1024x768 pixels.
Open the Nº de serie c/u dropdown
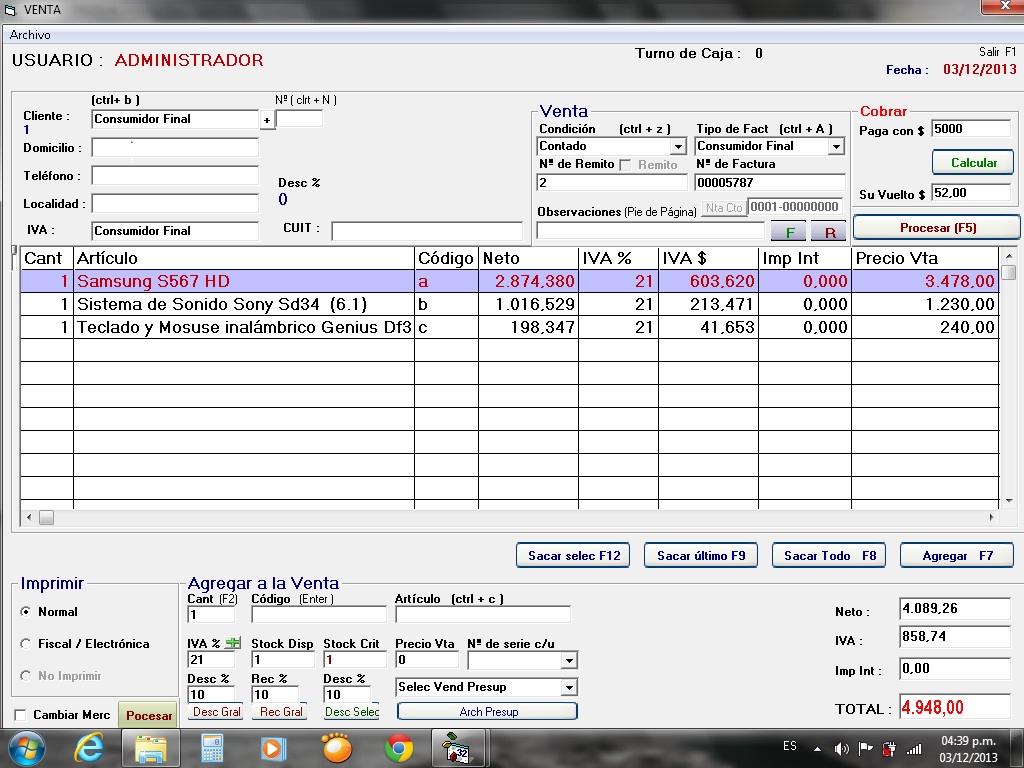569,661
